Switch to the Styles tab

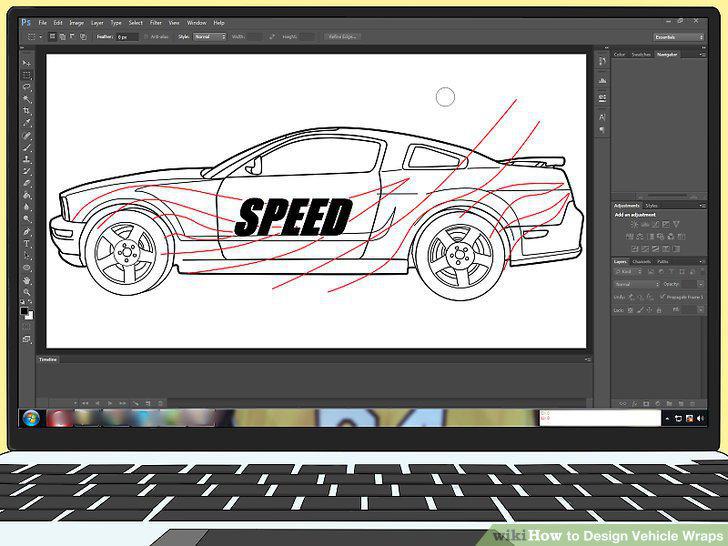651,205
